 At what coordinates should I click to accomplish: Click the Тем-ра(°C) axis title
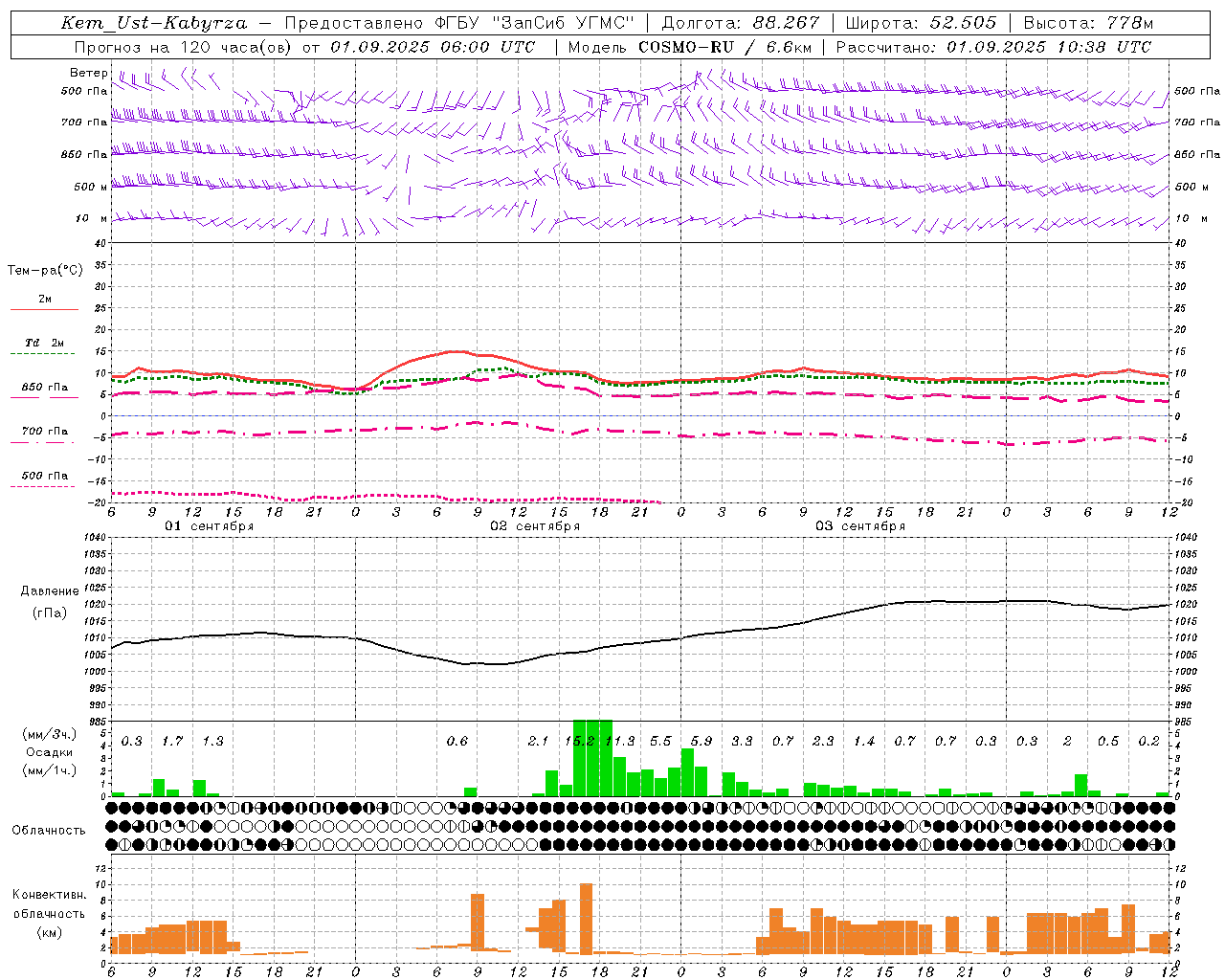pos(45,271)
